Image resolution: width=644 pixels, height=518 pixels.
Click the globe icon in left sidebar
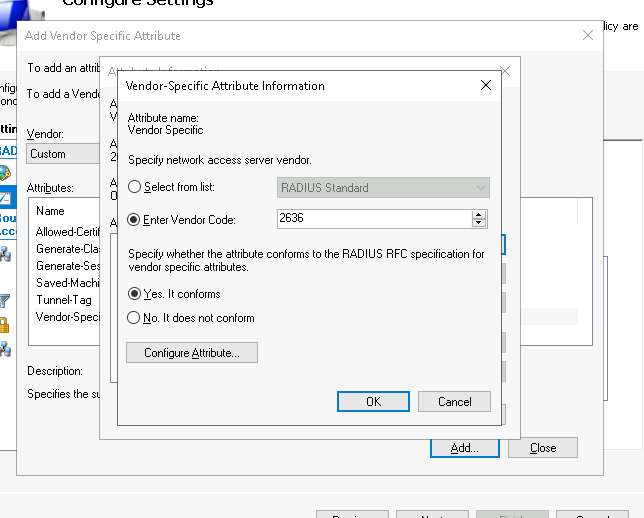[5, 173]
